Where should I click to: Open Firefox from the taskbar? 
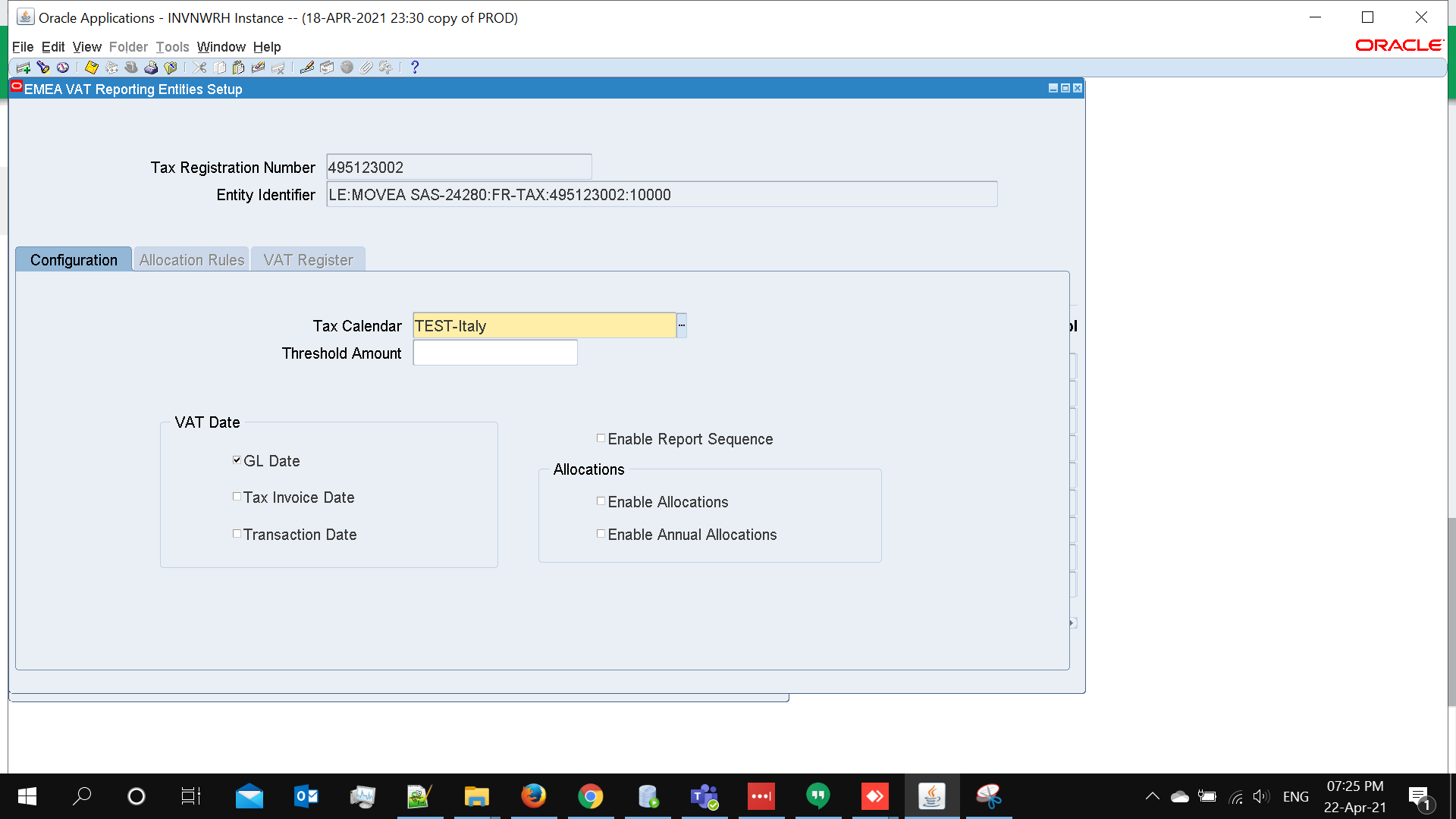[534, 796]
